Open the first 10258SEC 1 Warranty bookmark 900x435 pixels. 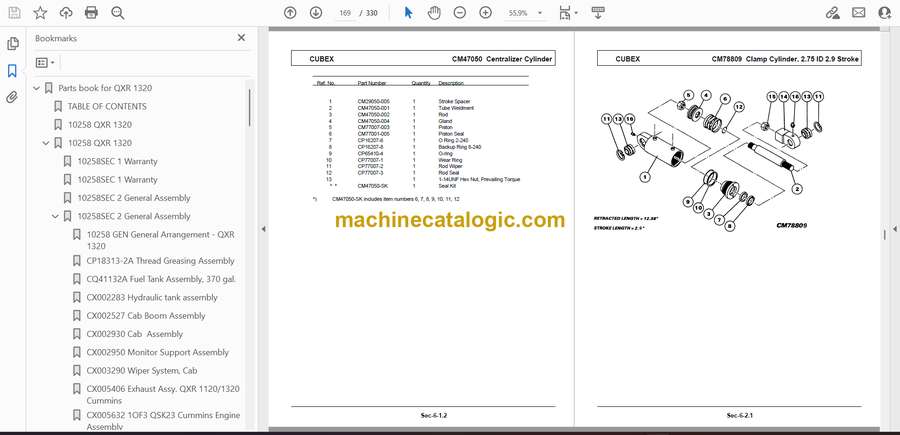click(117, 161)
